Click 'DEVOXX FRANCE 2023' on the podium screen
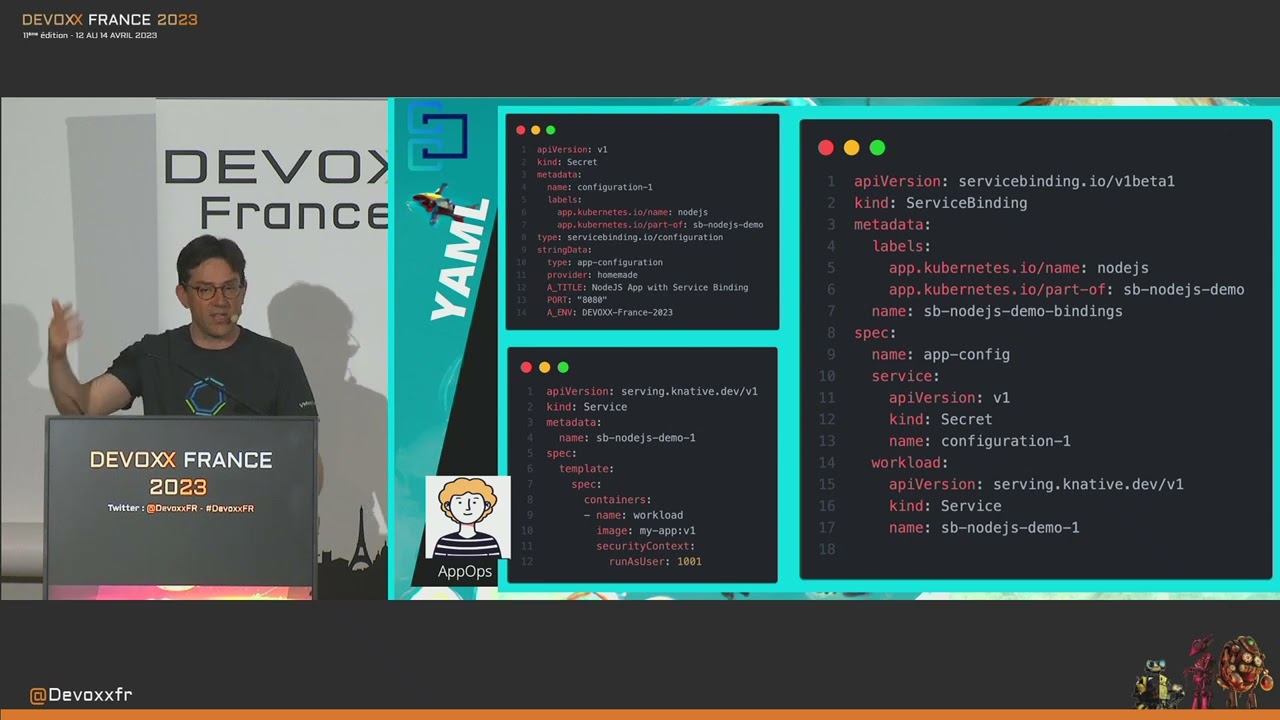The height and width of the screenshot is (720, 1280). 180,473
